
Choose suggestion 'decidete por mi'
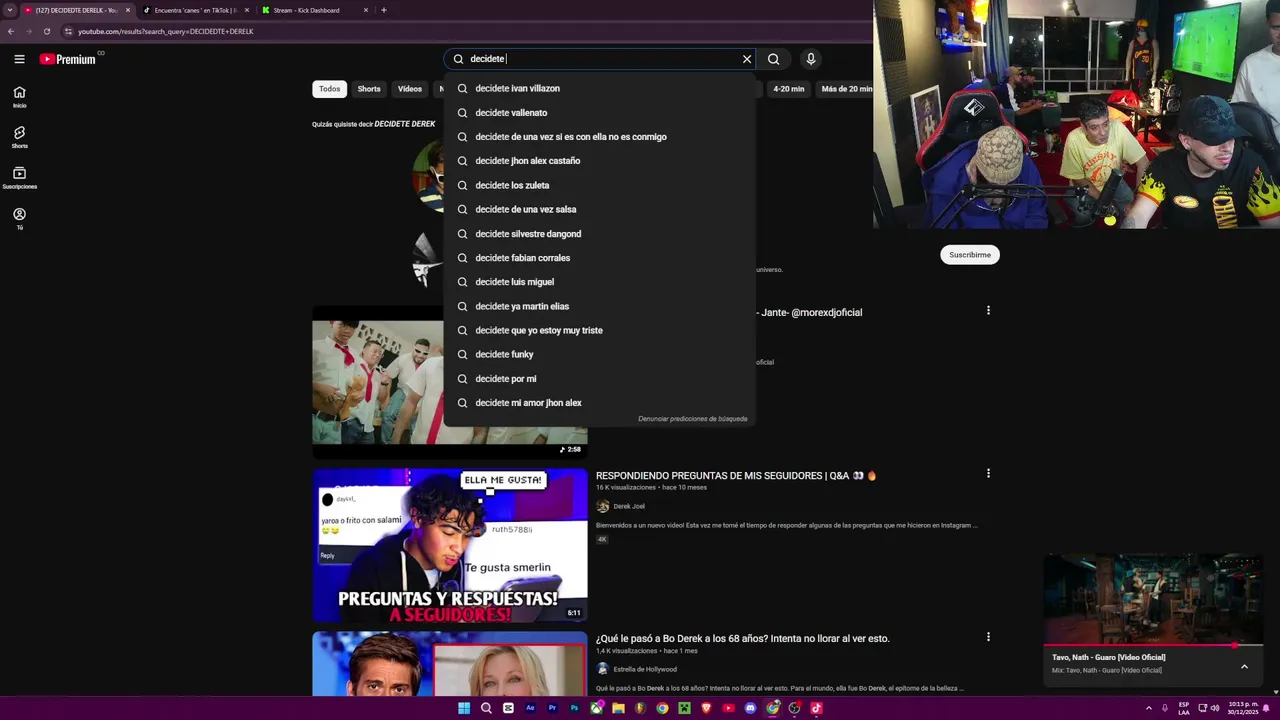click(599, 379)
